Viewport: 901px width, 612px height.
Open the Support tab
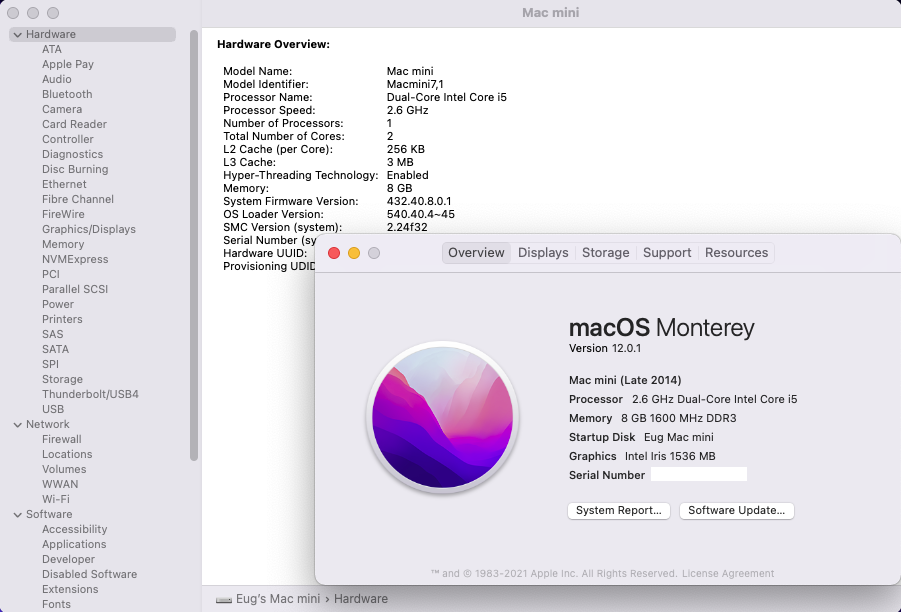pyautogui.click(x=667, y=253)
